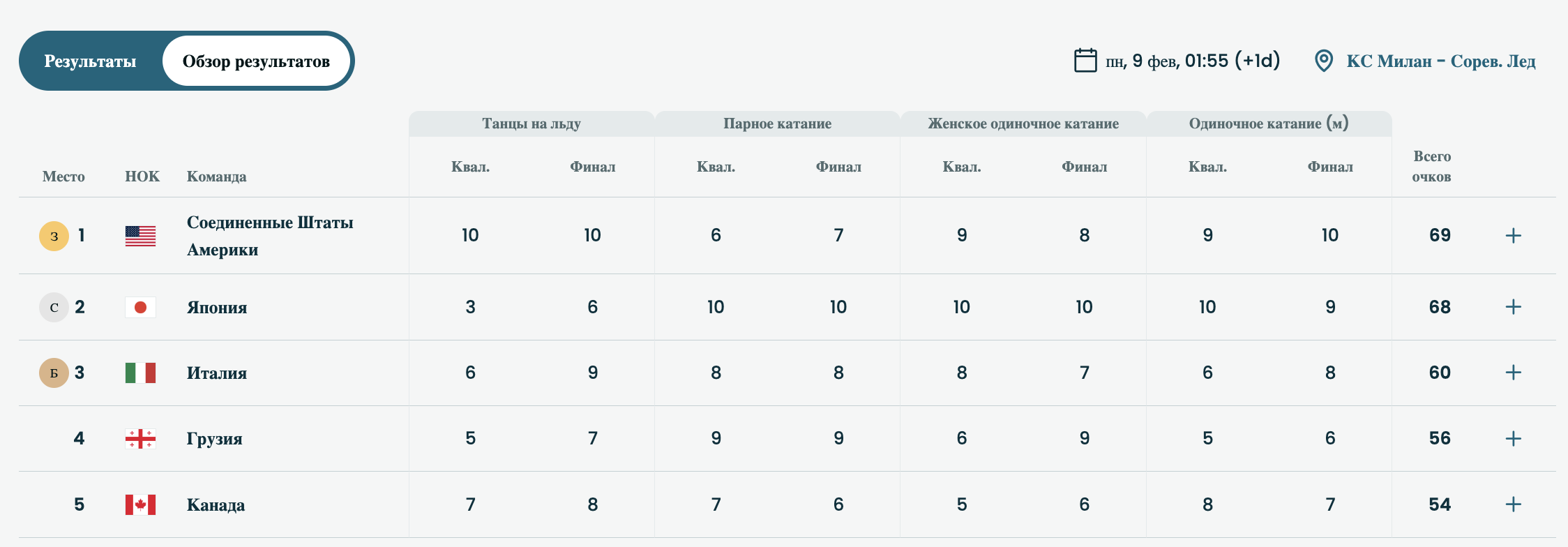The height and width of the screenshot is (547, 1568).
Task: Expand the Canada row details
Action: point(1513,504)
